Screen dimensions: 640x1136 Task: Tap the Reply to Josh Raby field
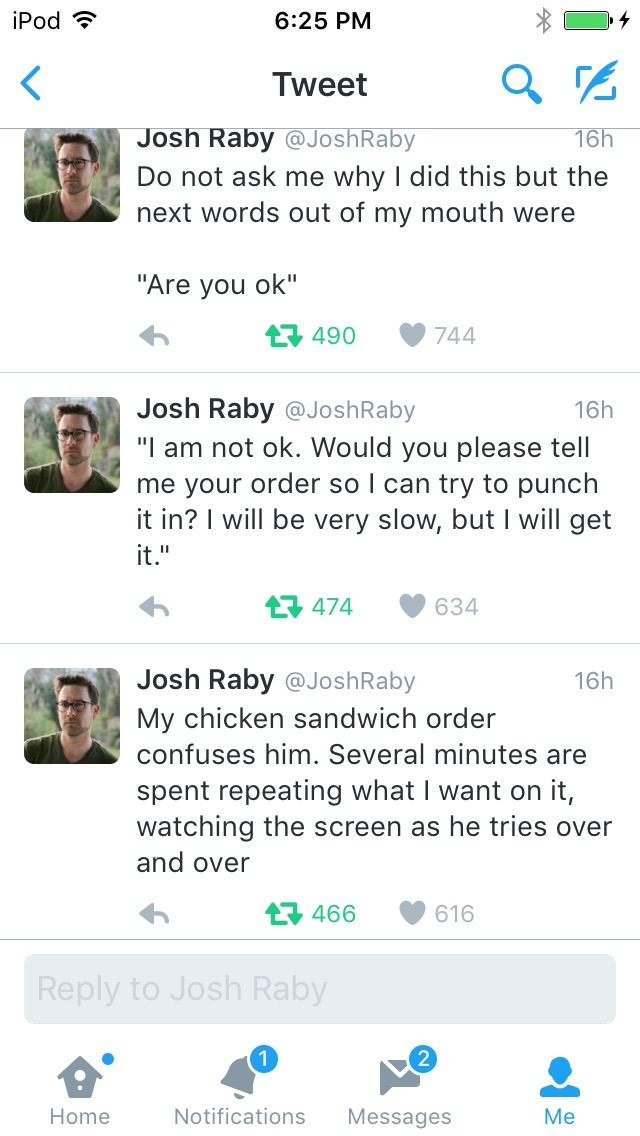tap(320, 989)
